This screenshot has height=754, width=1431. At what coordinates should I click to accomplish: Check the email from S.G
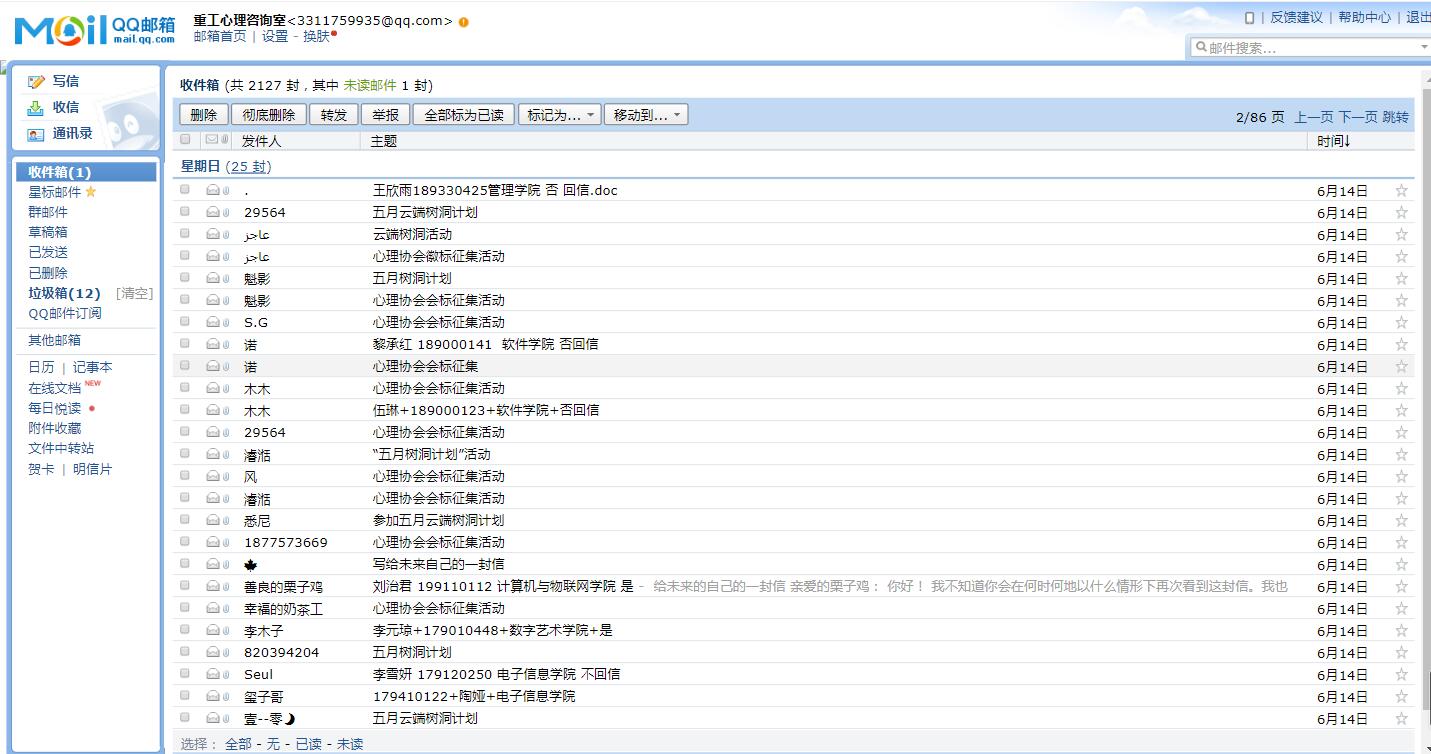[x=185, y=322]
